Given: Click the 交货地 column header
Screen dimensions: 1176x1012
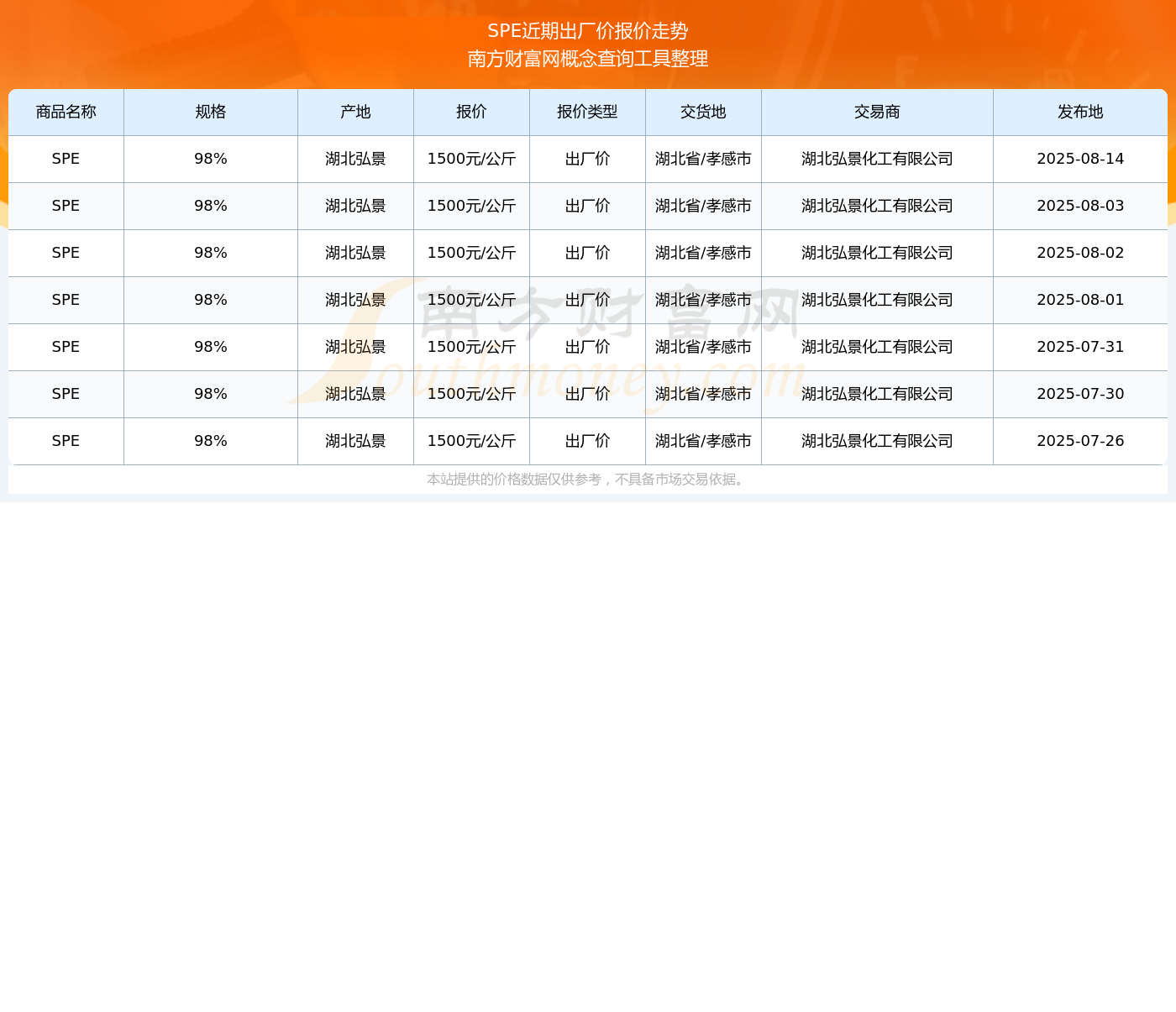Looking at the screenshot, I should tap(703, 112).
